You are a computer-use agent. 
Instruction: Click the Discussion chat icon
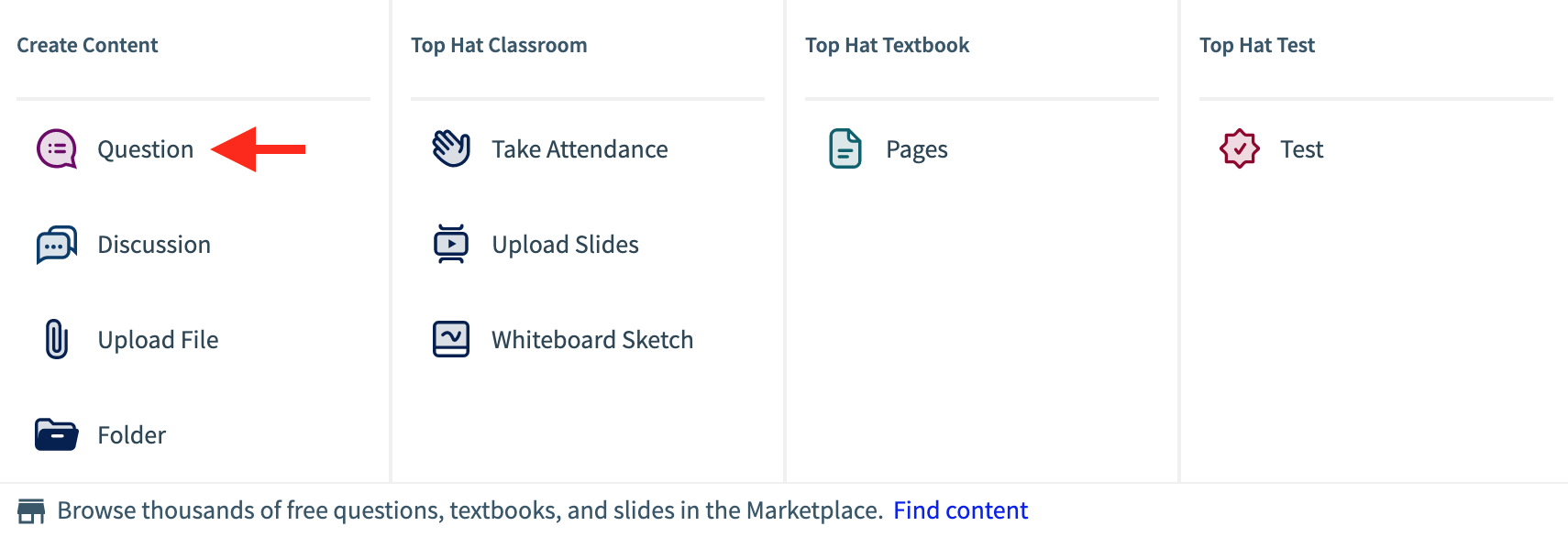click(55, 244)
